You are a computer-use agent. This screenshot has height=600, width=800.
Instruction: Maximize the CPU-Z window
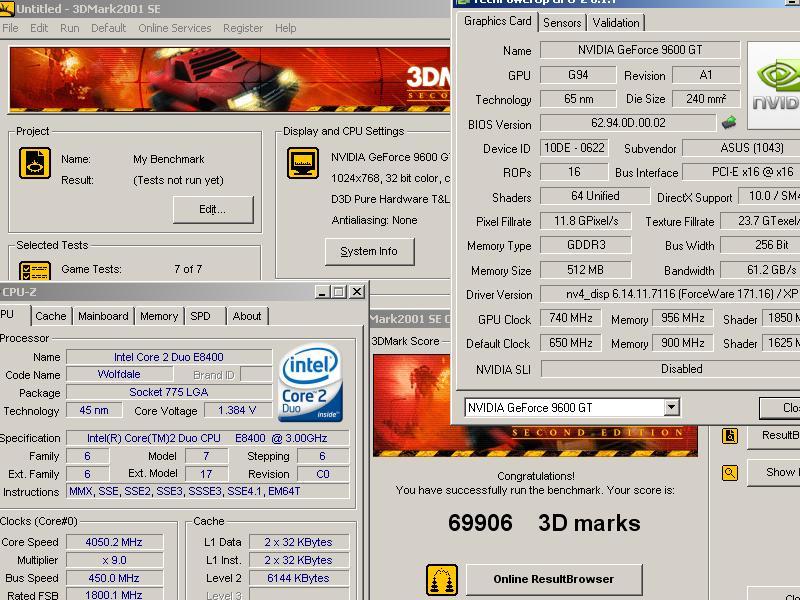point(339,292)
